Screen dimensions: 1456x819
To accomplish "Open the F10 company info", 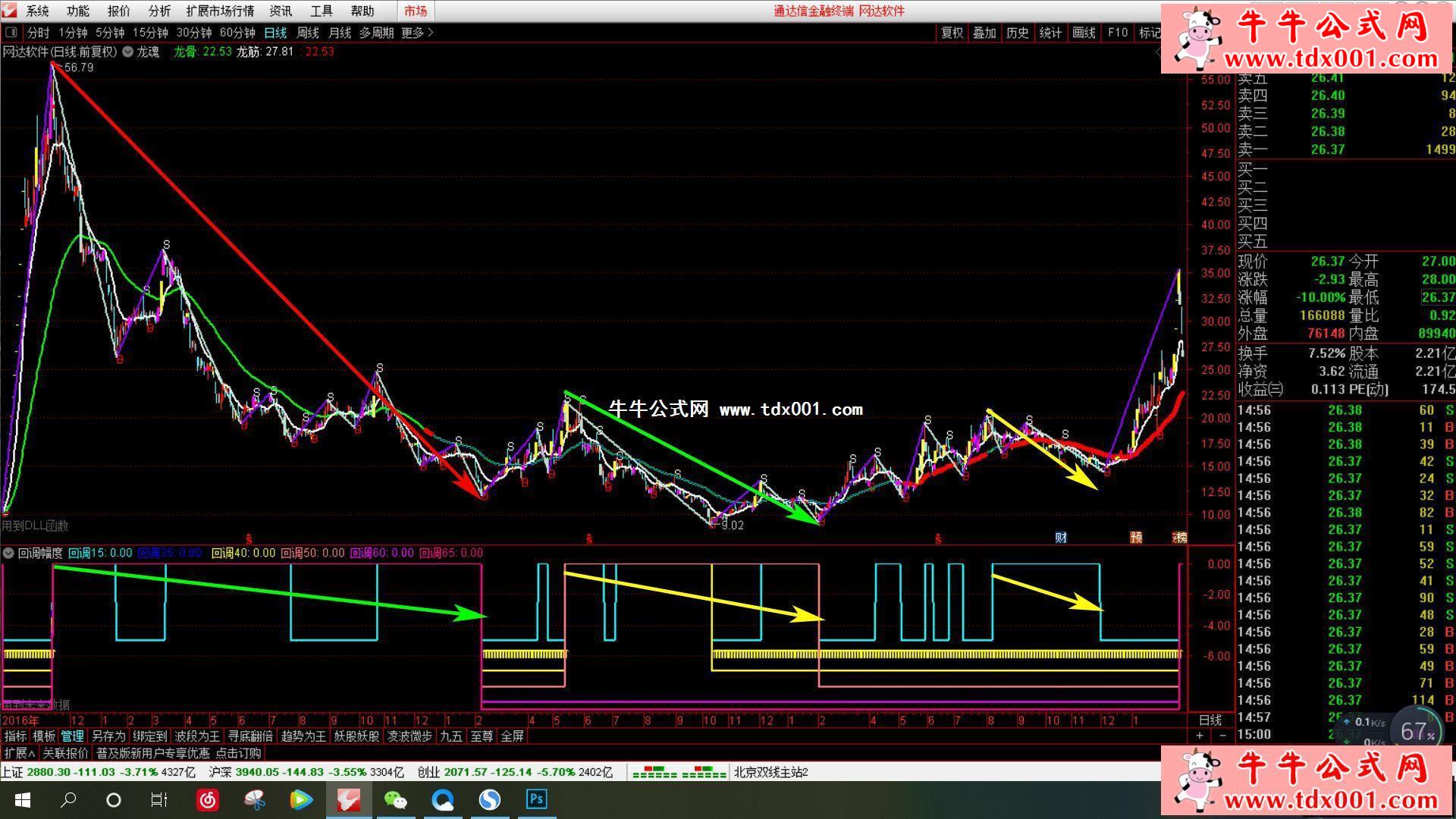I will 1117,33.
